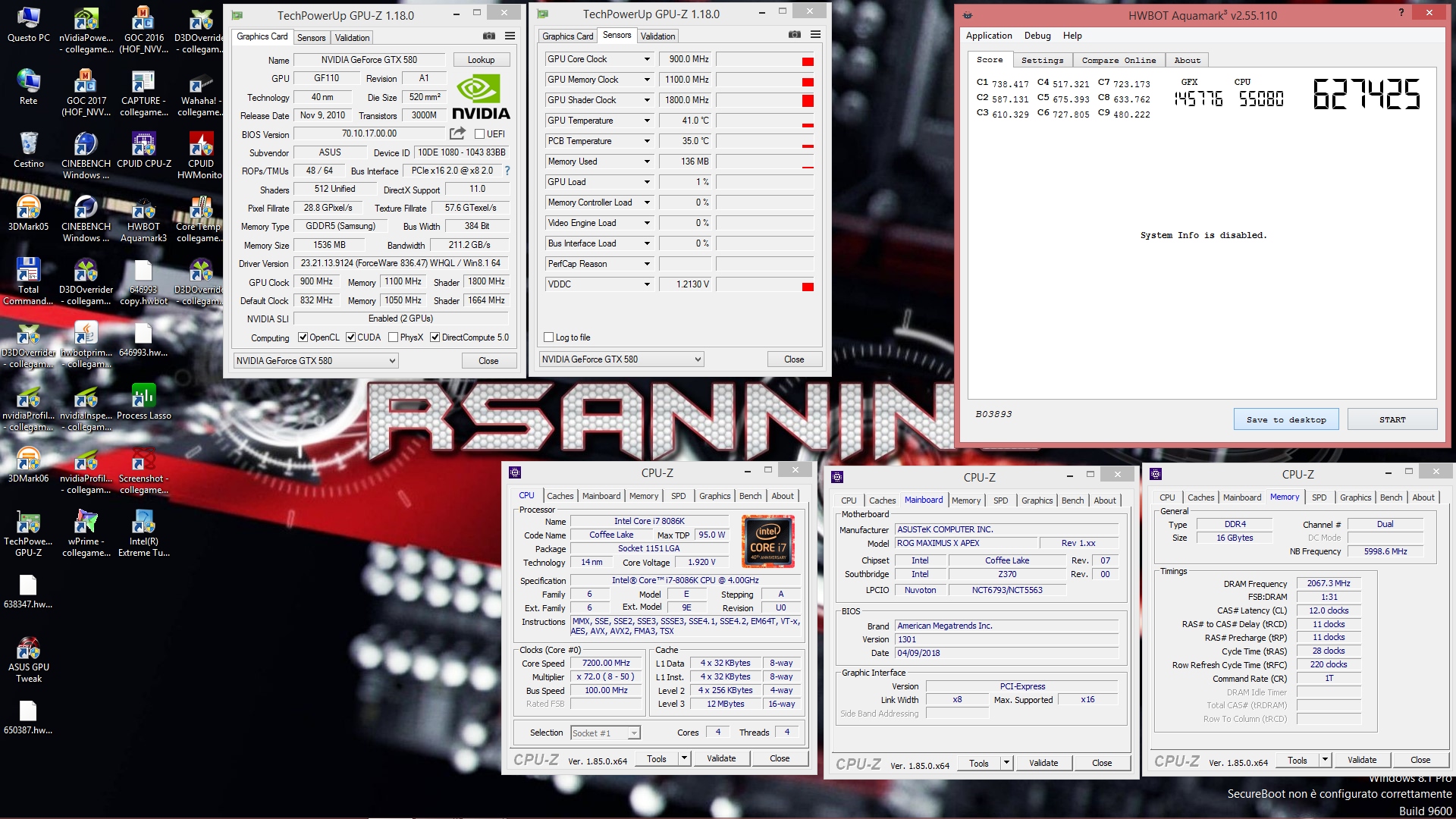The height and width of the screenshot is (819, 1456).
Task: Toggle the DirectCompute 5.0 checkbox
Action: 435,337
